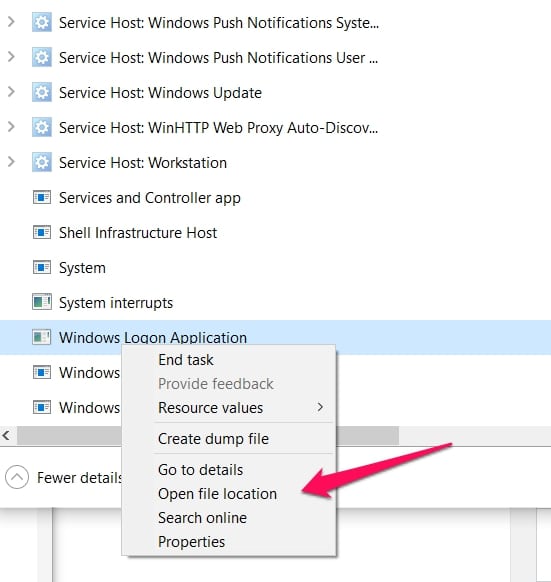Click the Shell Infrastructure Host process icon
551x582 pixels.
[x=42, y=232]
